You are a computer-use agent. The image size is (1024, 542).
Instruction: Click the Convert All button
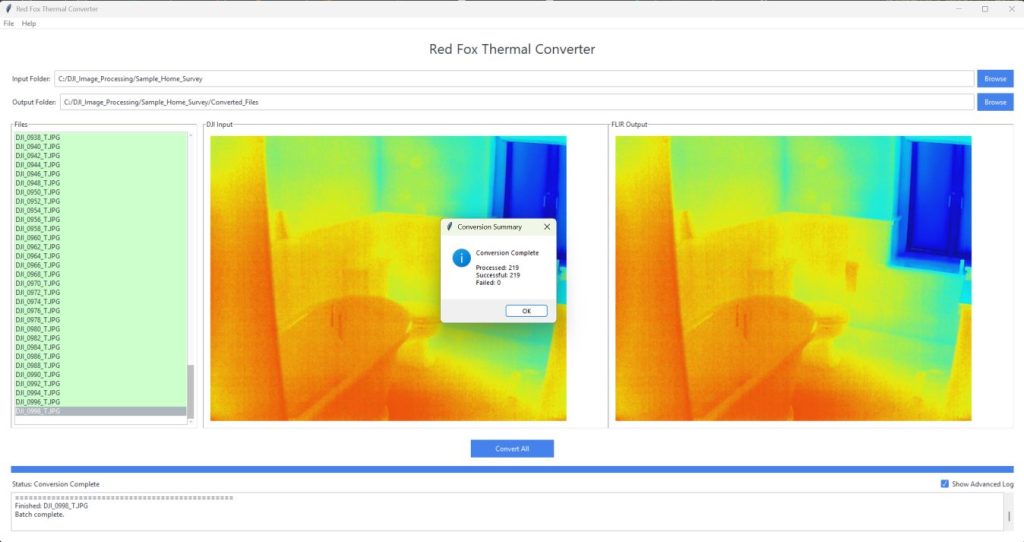pyautogui.click(x=512, y=449)
